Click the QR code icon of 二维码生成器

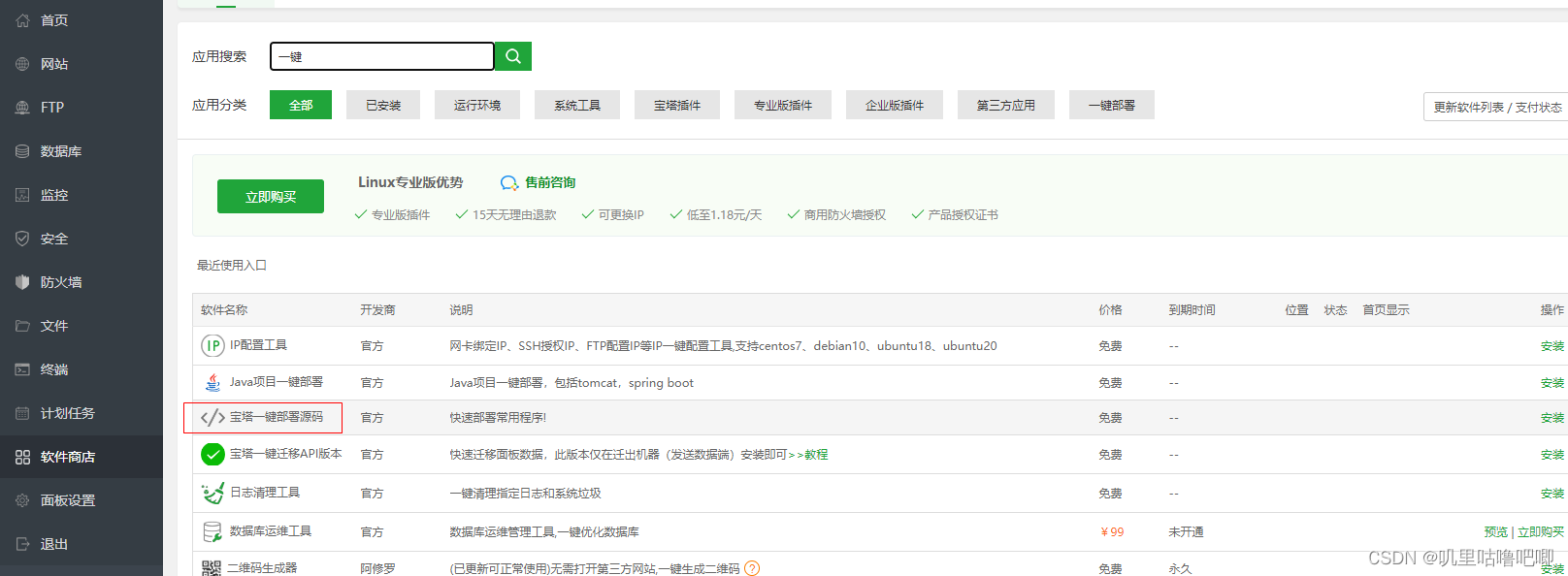212,568
